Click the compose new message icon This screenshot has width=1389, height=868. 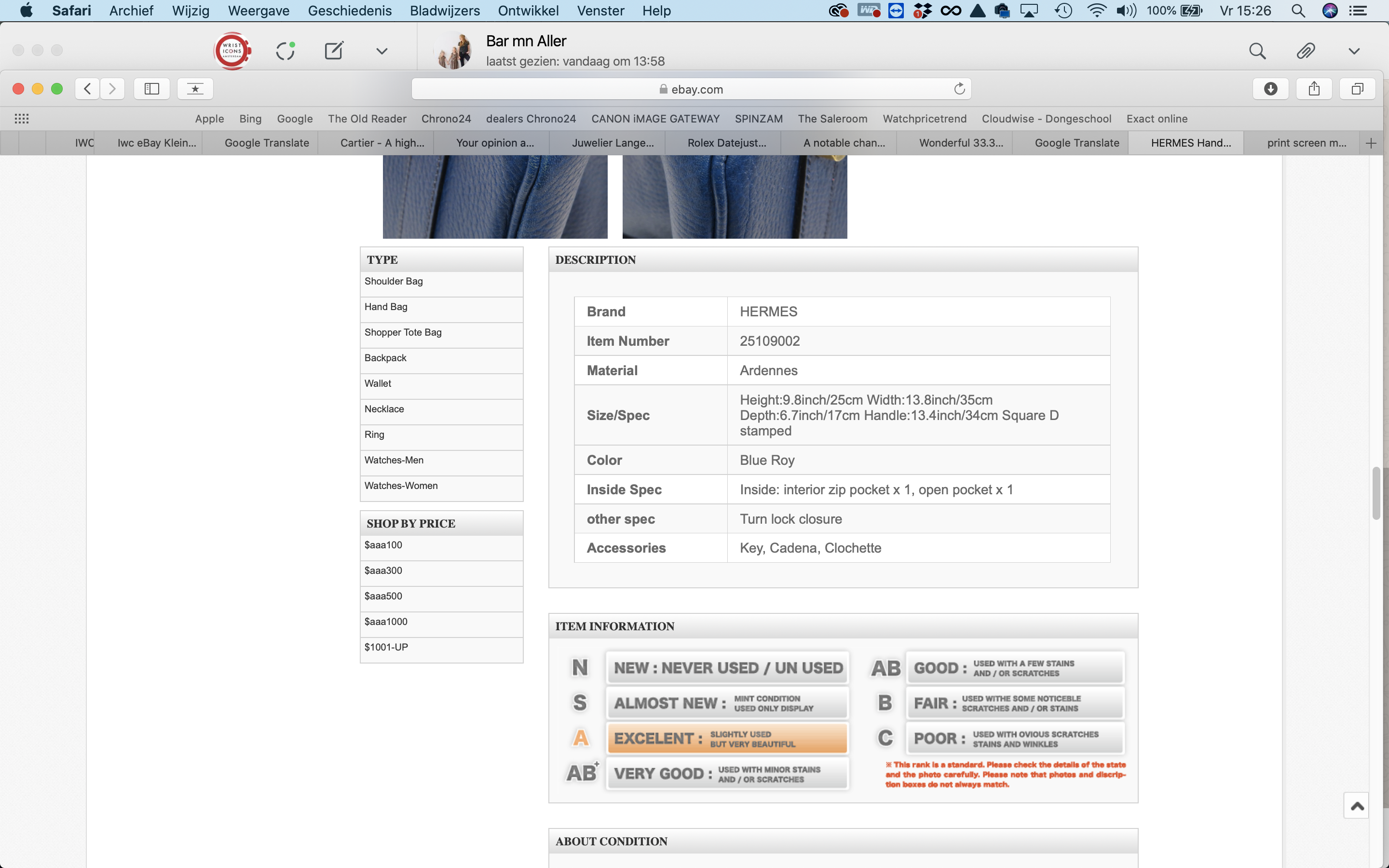333,51
